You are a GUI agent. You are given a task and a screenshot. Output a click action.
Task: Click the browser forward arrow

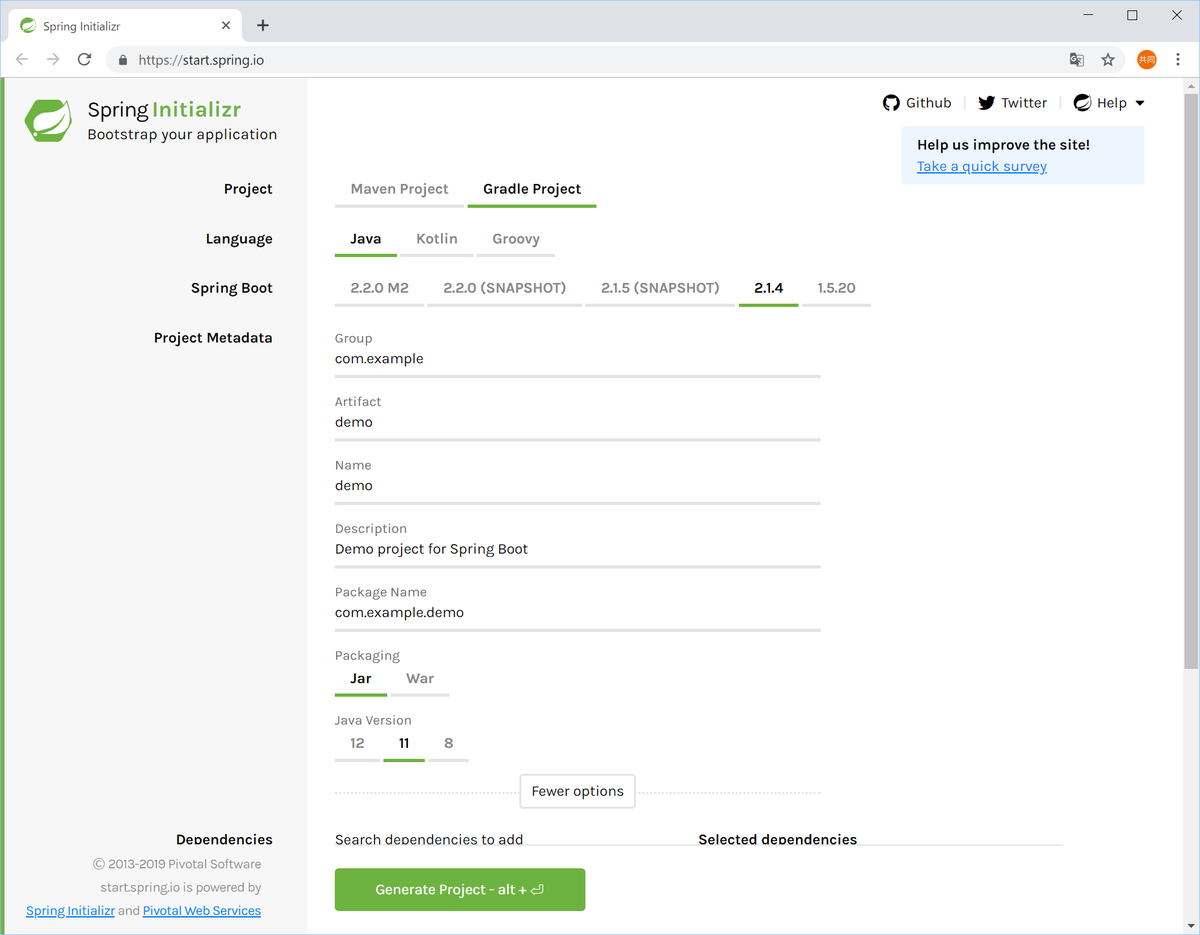coord(53,59)
